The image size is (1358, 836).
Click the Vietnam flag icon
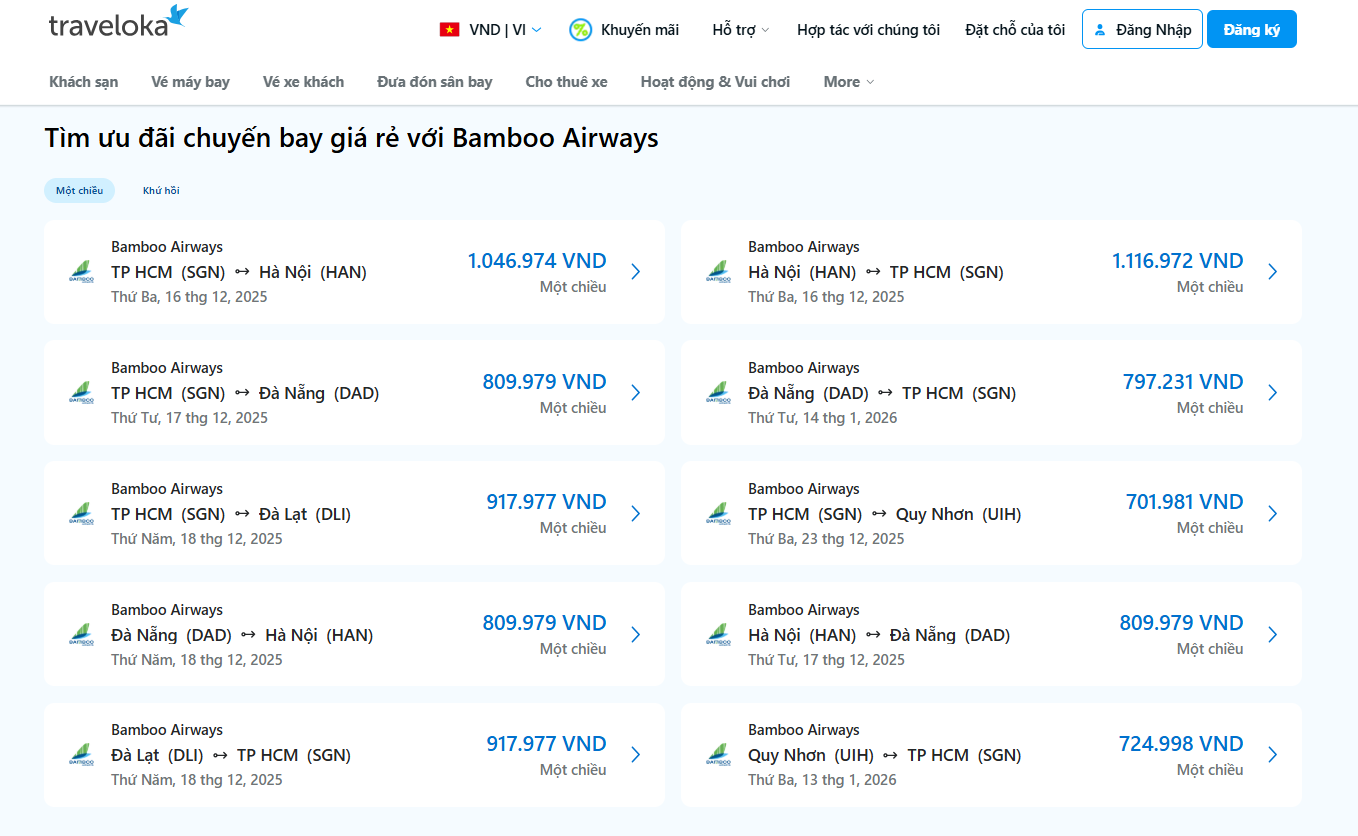(449, 30)
